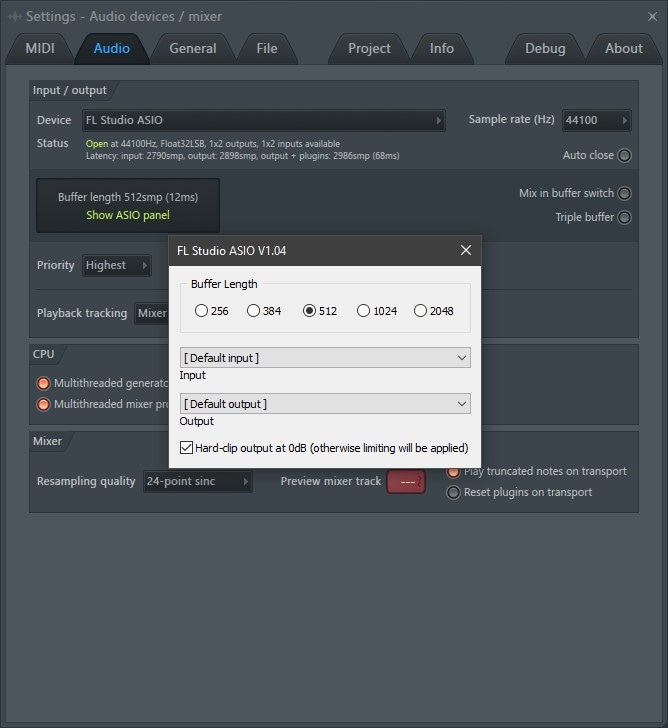The image size is (668, 728).
Task: Click the CPU section header
Action: pyautogui.click(x=43, y=354)
